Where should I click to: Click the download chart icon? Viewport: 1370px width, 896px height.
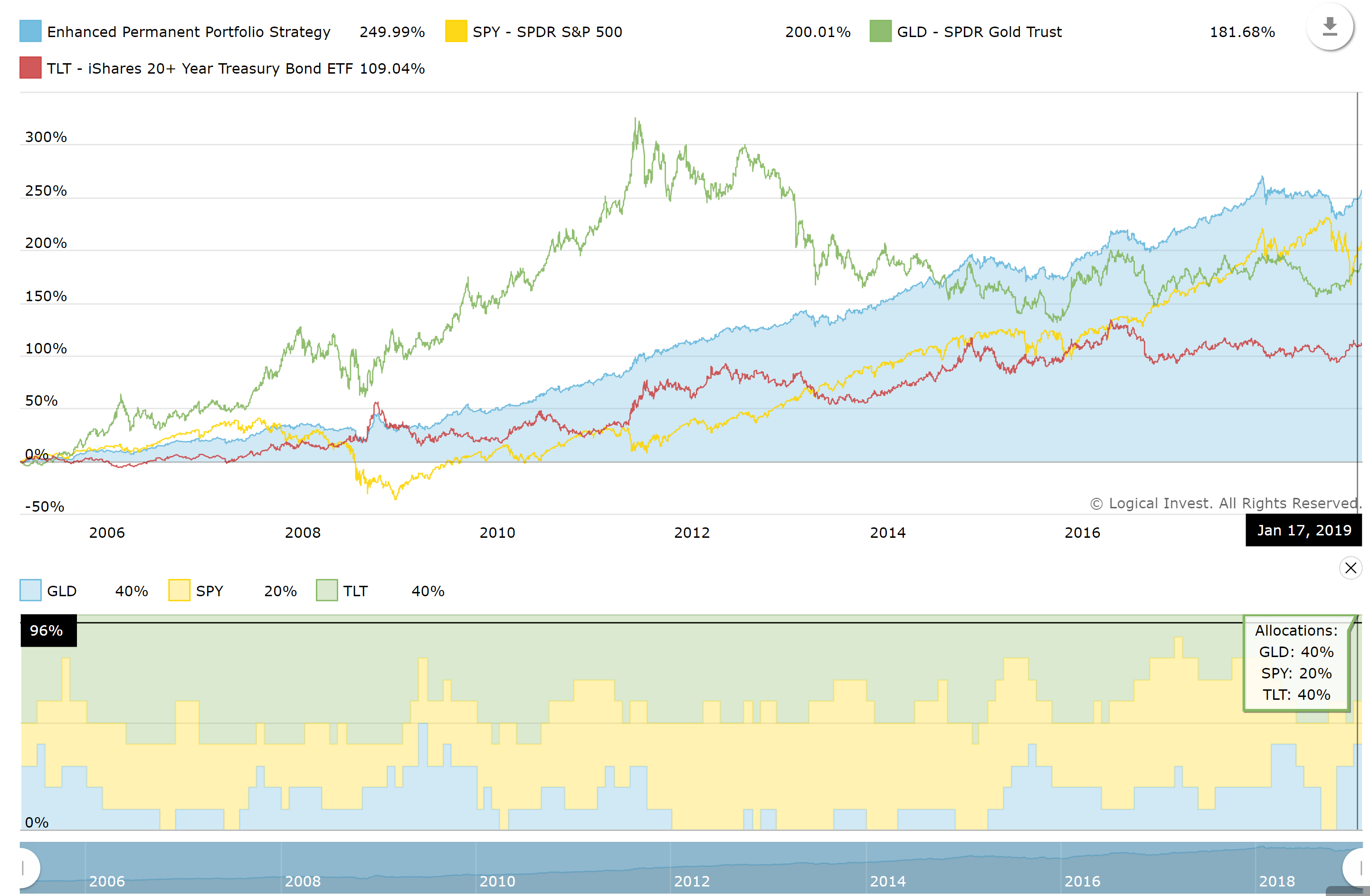point(1329,27)
